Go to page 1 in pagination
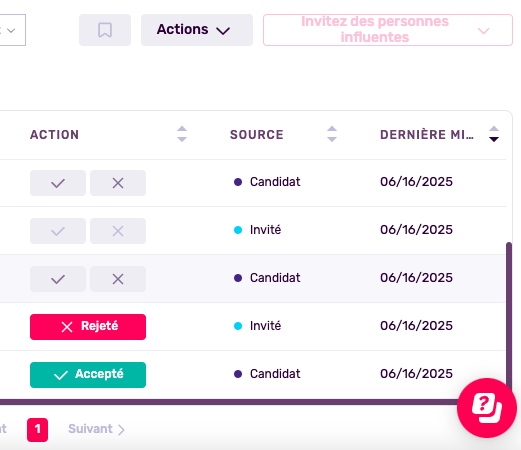 pos(37,430)
